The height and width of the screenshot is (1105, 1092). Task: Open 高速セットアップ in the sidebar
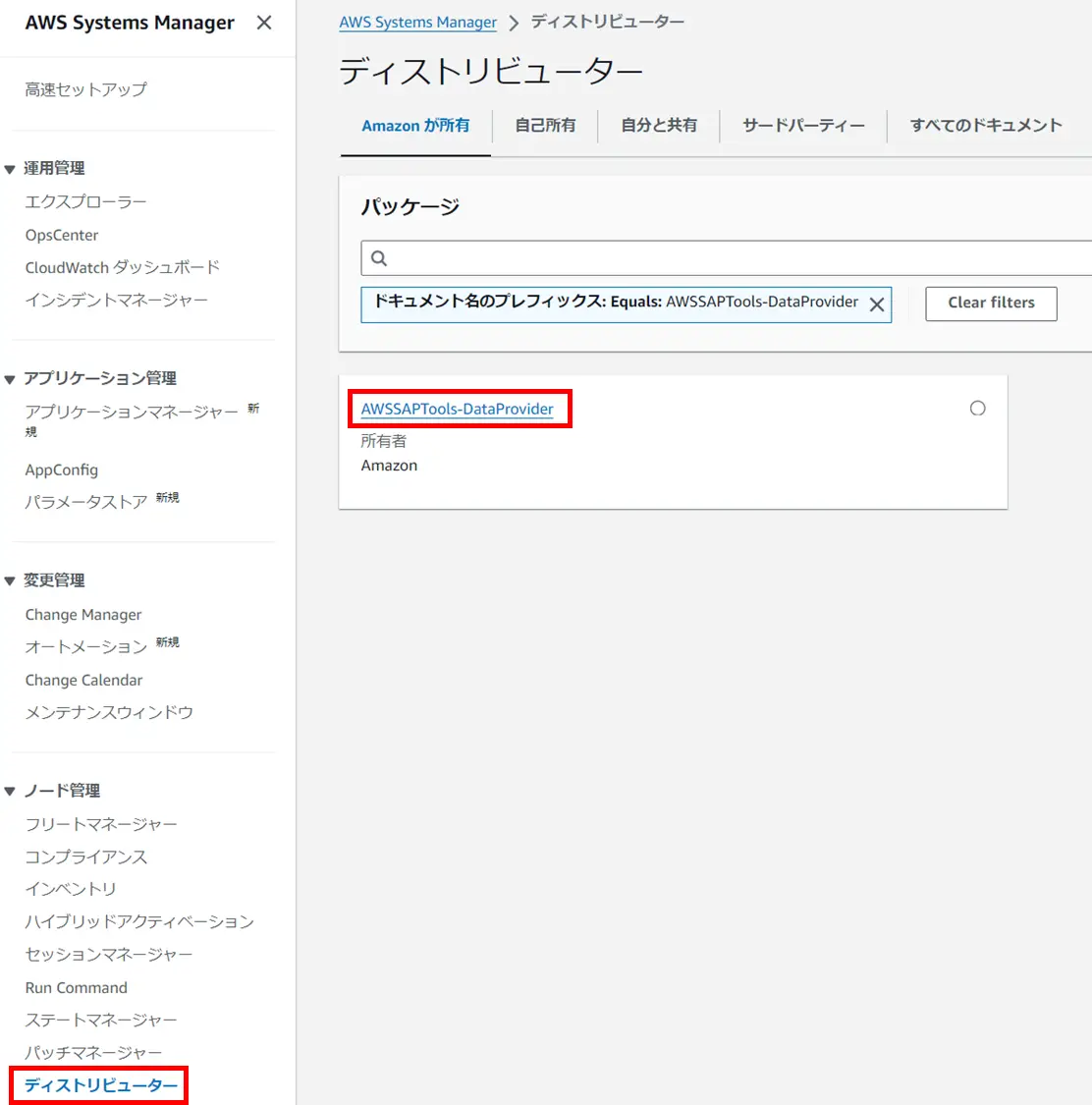(x=86, y=89)
